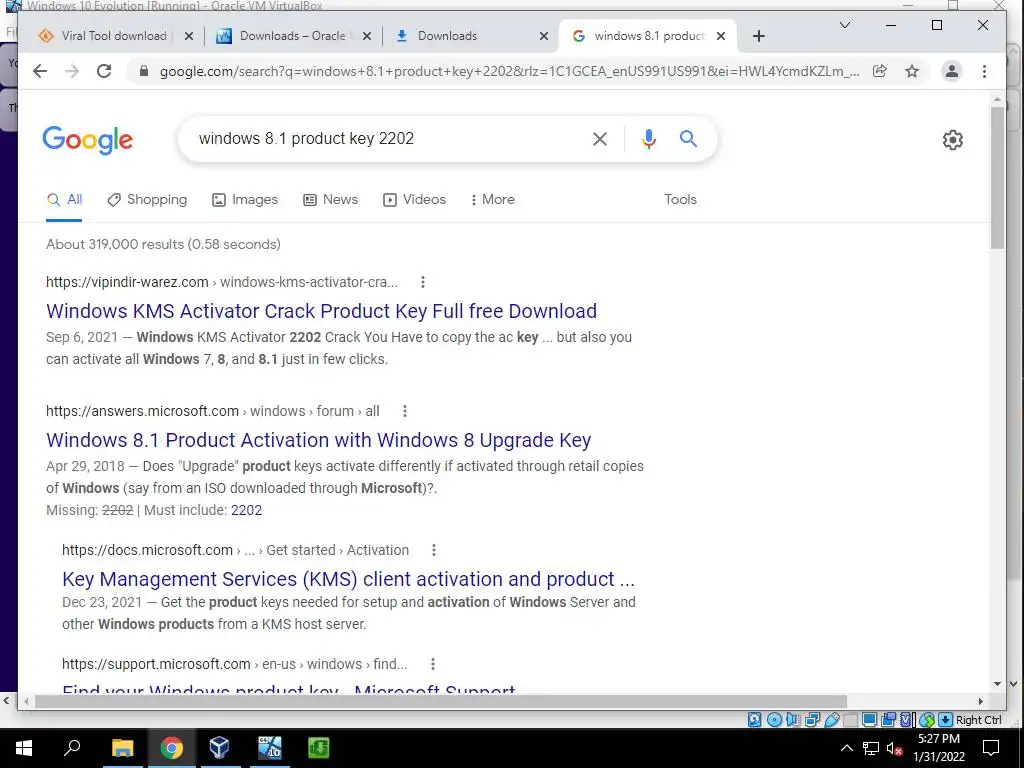Click VirtualBox mouse integration indicator
1024x768 pixels.
[x=927, y=720]
